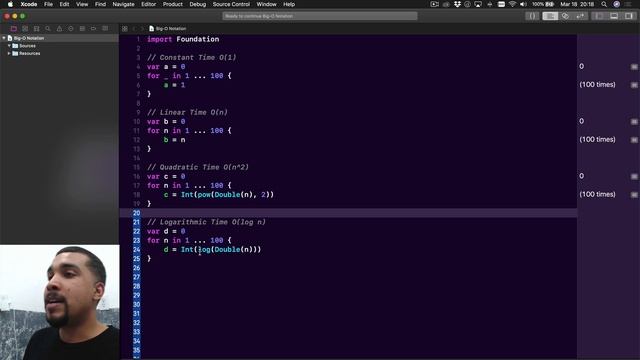Screen dimensions: 640x360
Task: Open the Test navigator icon
Action: coord(71,29)
